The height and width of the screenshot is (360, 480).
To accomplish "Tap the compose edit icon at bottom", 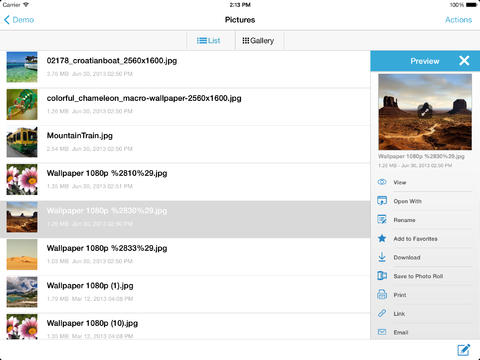I will [464, 350].
